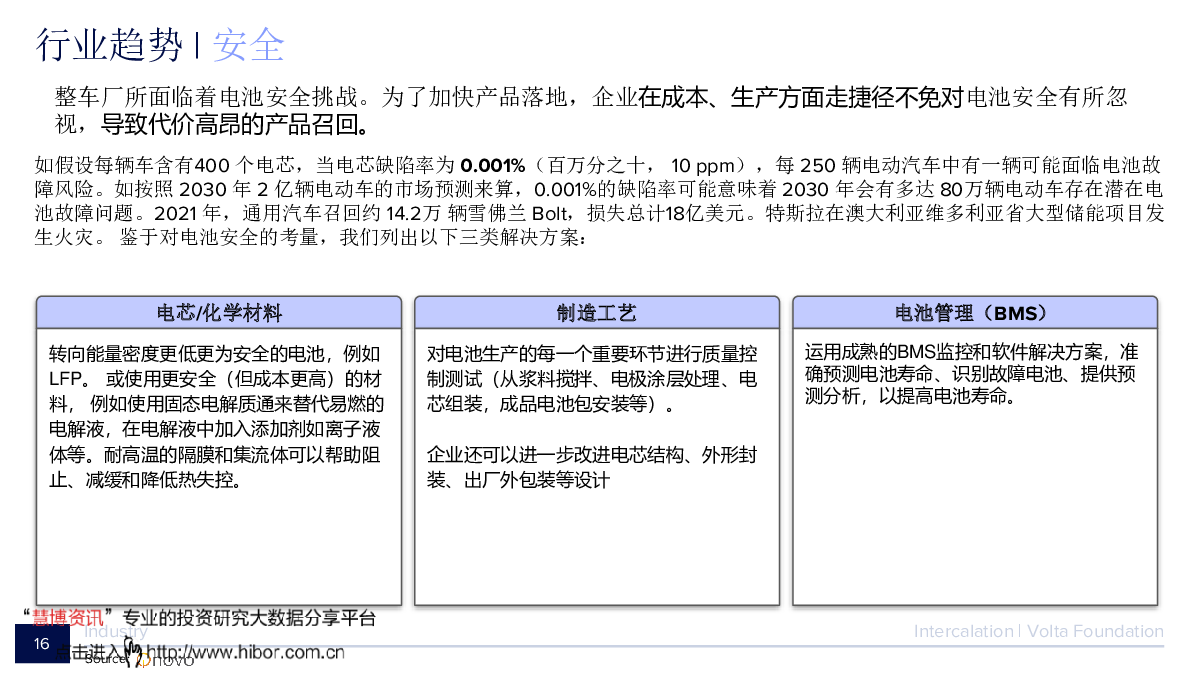The height and width of the screenshot is (675, 1200).
Task: Click the page number 16 badge
Action: coord(41,643)
